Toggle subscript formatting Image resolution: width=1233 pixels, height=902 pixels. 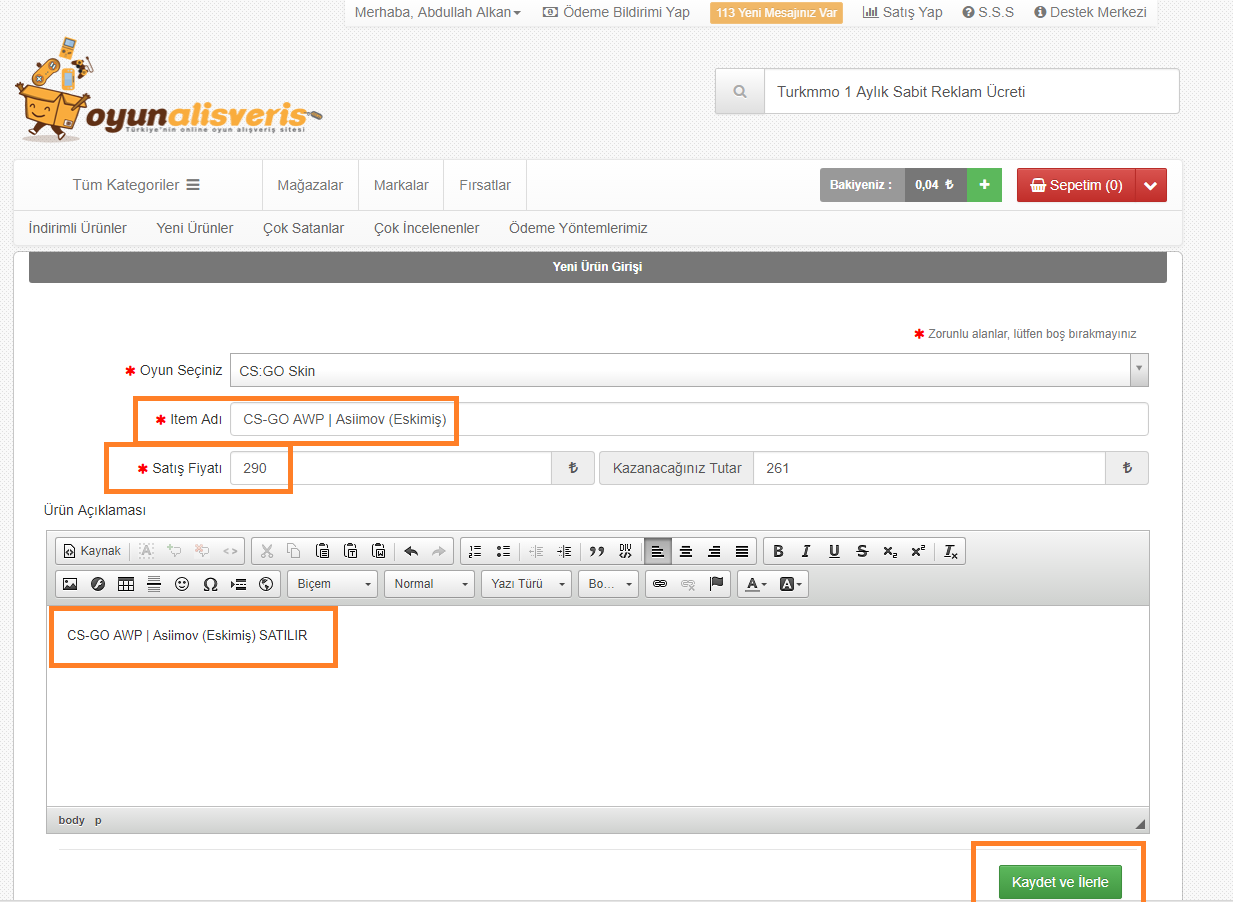pos(890,551)
